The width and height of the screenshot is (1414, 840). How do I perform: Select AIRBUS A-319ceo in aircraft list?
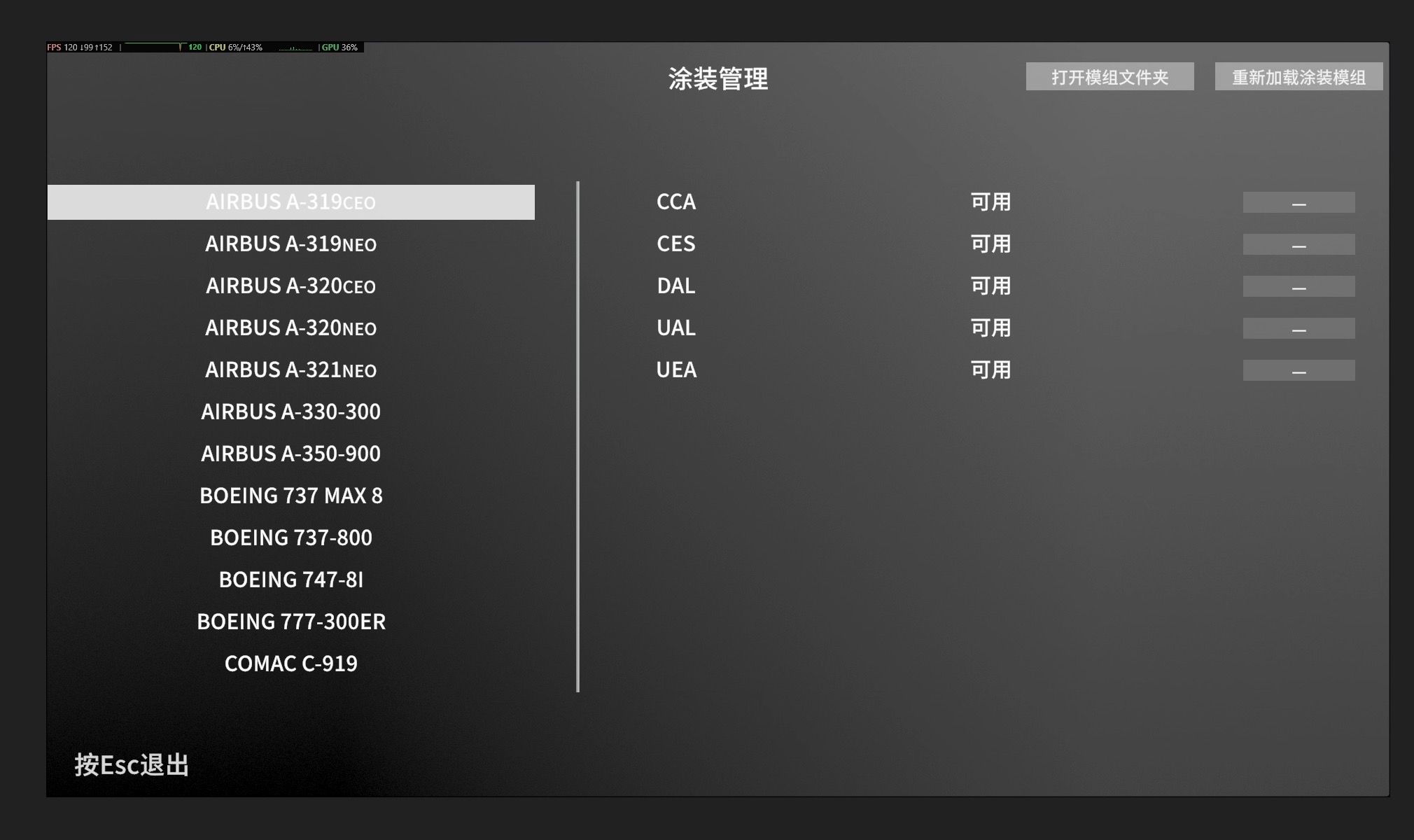click(290, 202)
